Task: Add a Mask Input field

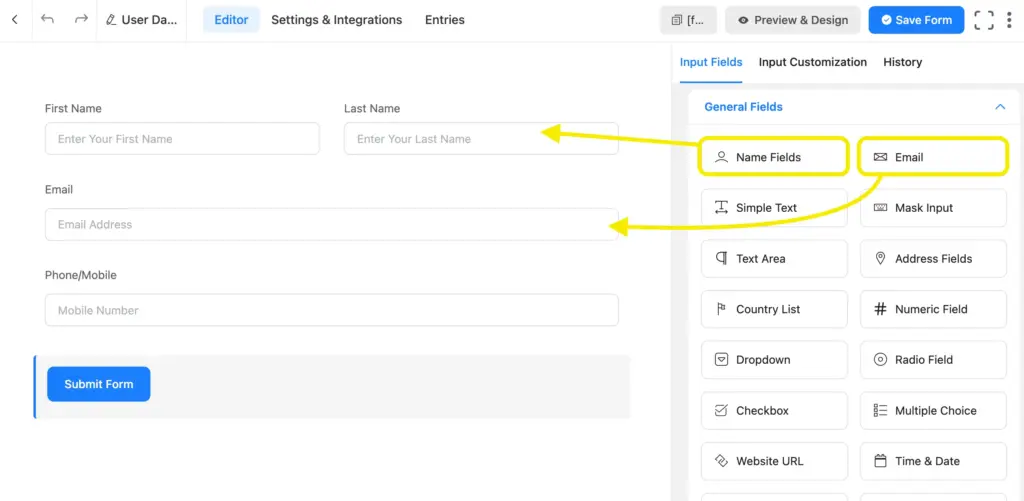Action: click(x=933, y=208)
